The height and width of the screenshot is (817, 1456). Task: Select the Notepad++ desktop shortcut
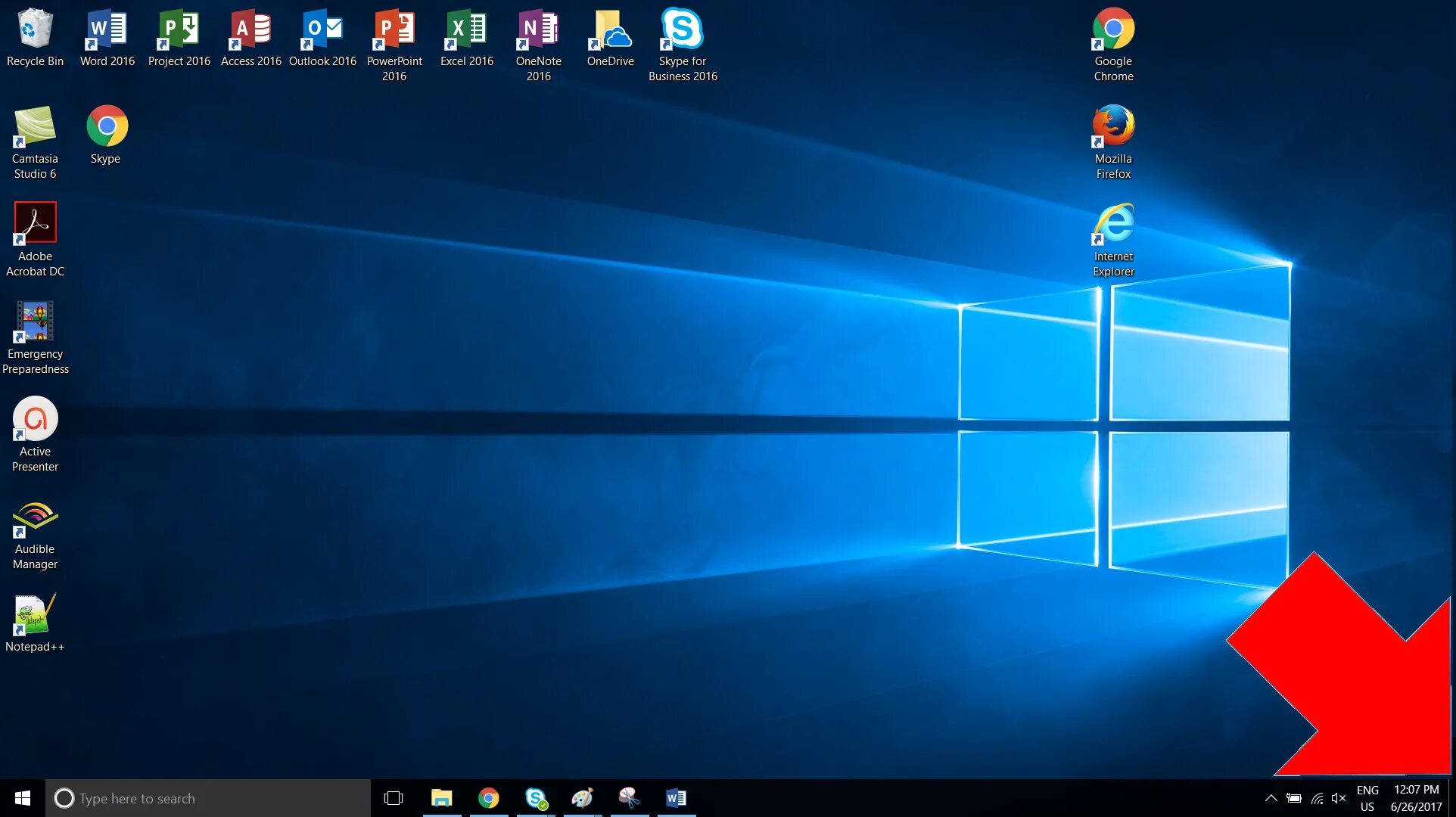click(35, 623)
